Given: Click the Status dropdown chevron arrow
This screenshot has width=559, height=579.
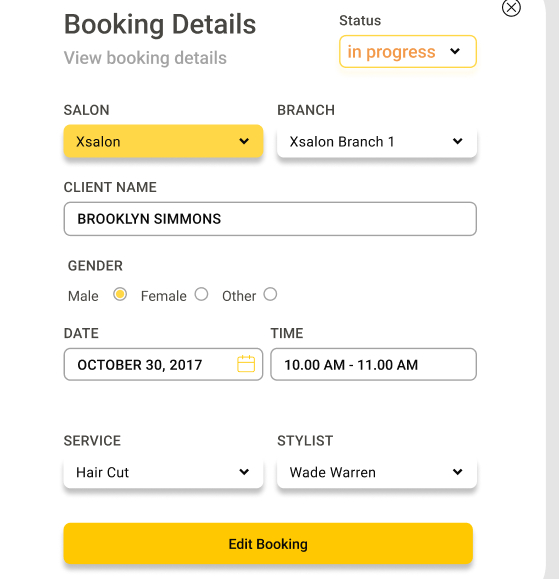Looking at the screenshot, I should [x=455, y=51].
